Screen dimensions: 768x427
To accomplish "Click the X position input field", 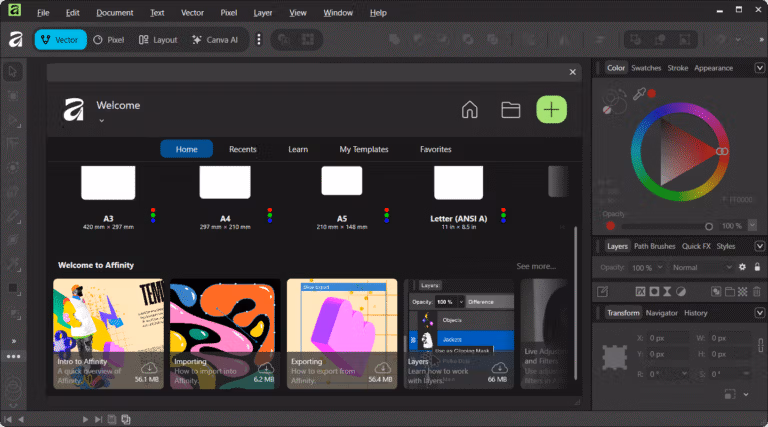I will click(667, 338).
